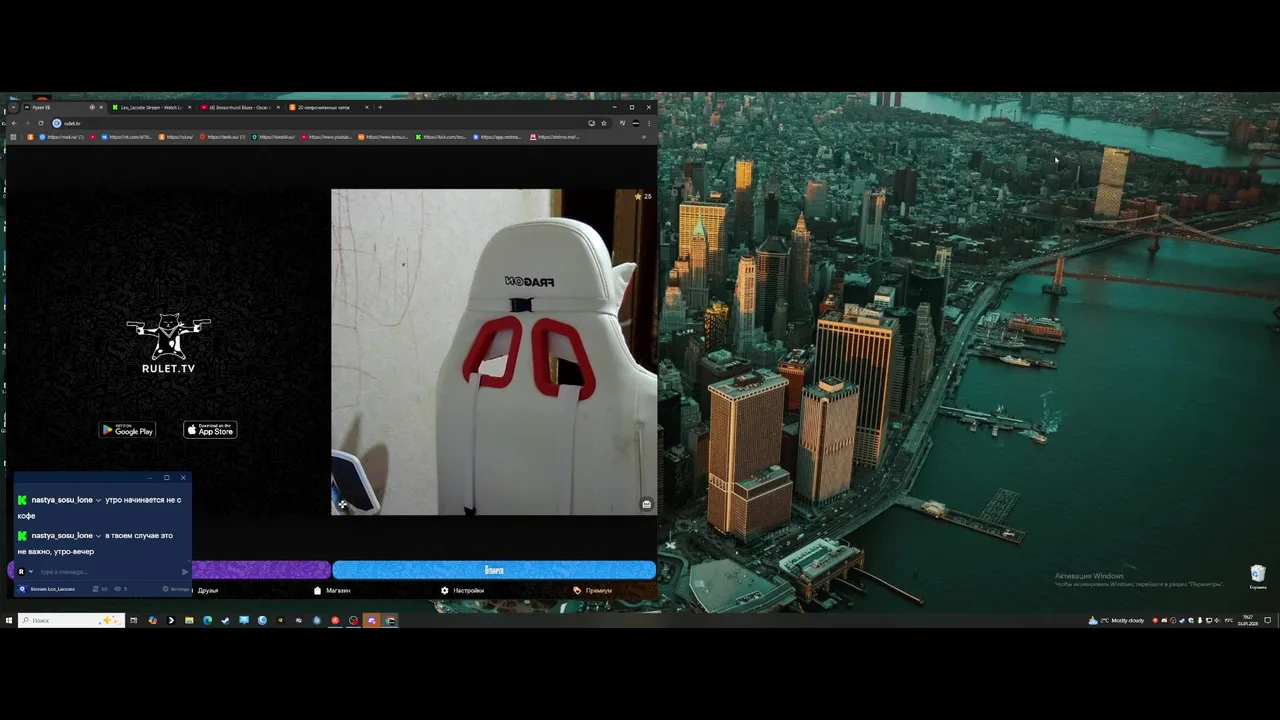Open the app.restream bookmark
1280x720 pixels.
click(498, 137)
